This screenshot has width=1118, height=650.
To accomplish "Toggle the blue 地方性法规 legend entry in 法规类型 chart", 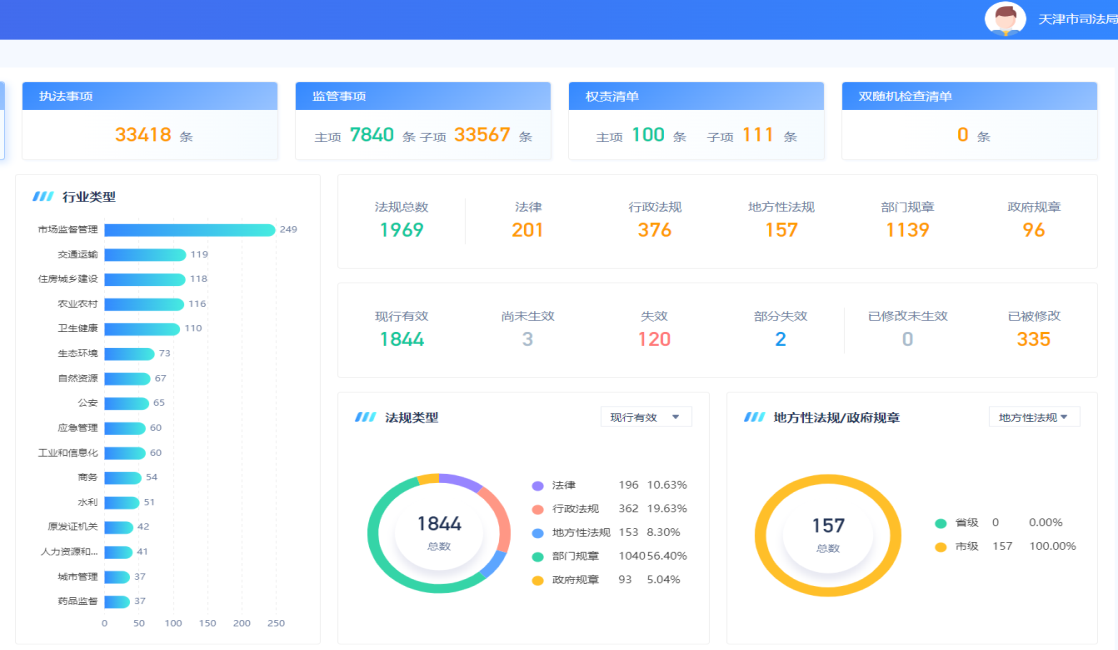I will tap(580, 533).
